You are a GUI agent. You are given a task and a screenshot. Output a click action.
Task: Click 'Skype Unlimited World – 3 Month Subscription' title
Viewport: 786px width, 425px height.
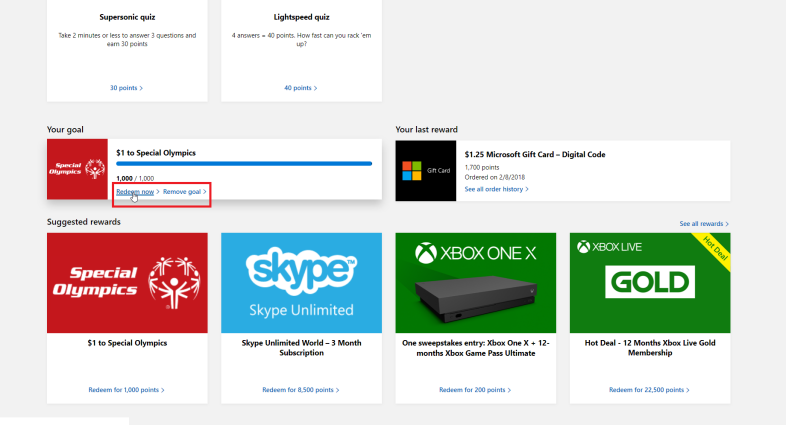click(x=301, y=348)
